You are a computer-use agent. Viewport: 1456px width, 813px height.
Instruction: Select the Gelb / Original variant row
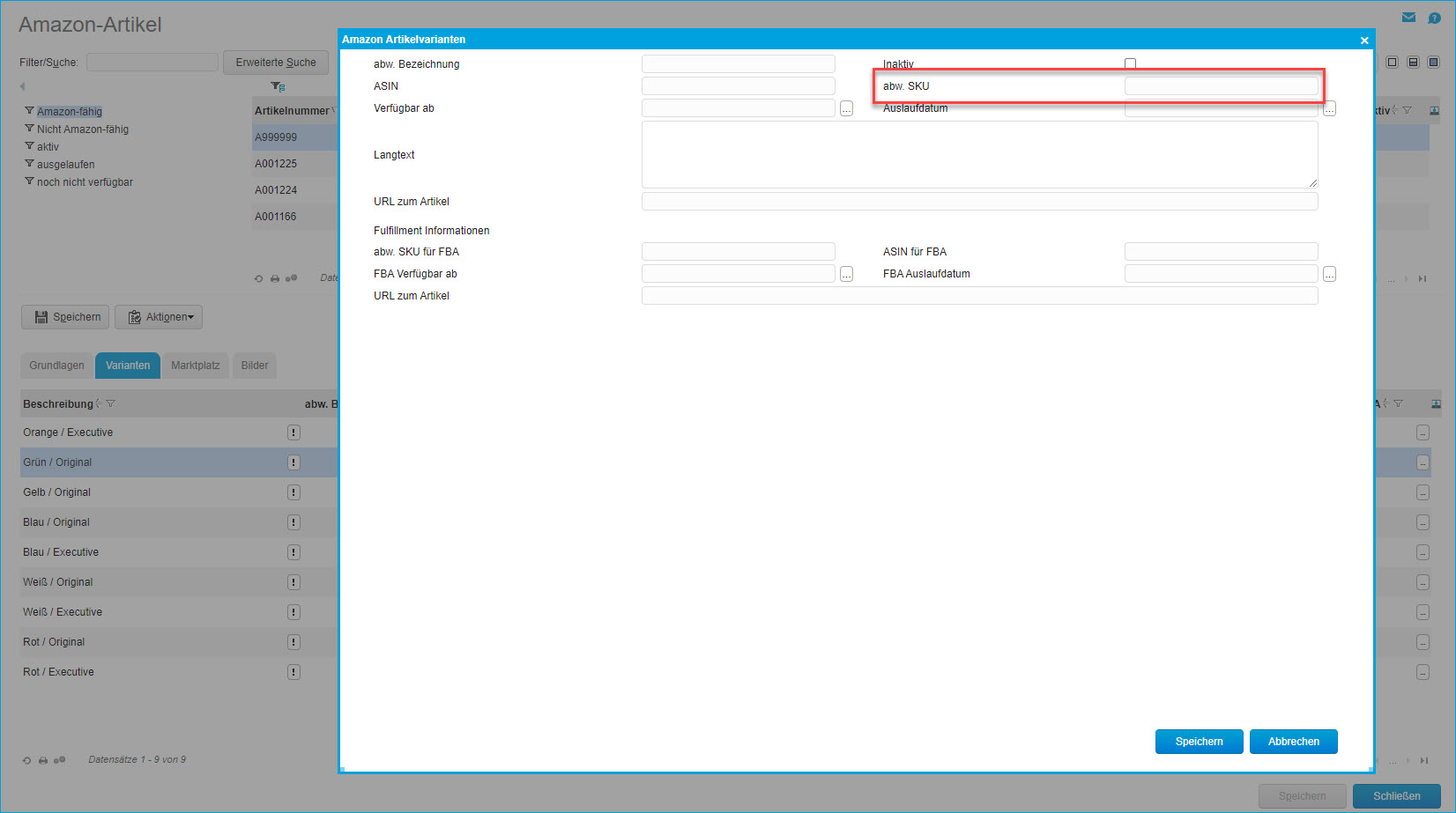[x=180, y=492]
